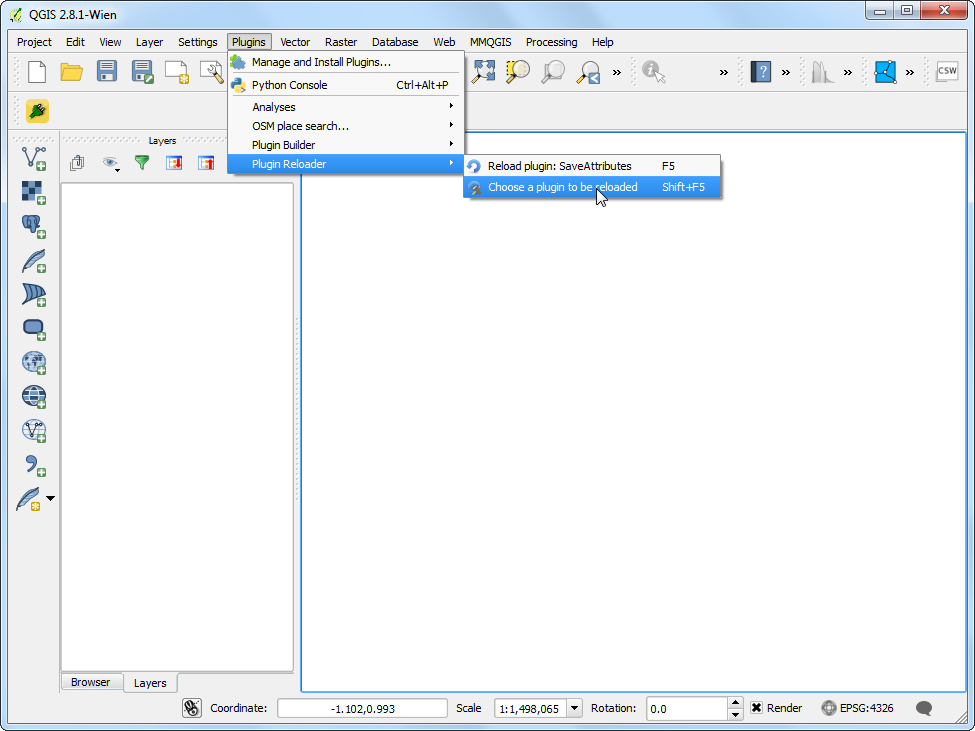Save the project with the floppy disk icon
Screen dimensions: 975x731
click(x=107, y=71)
